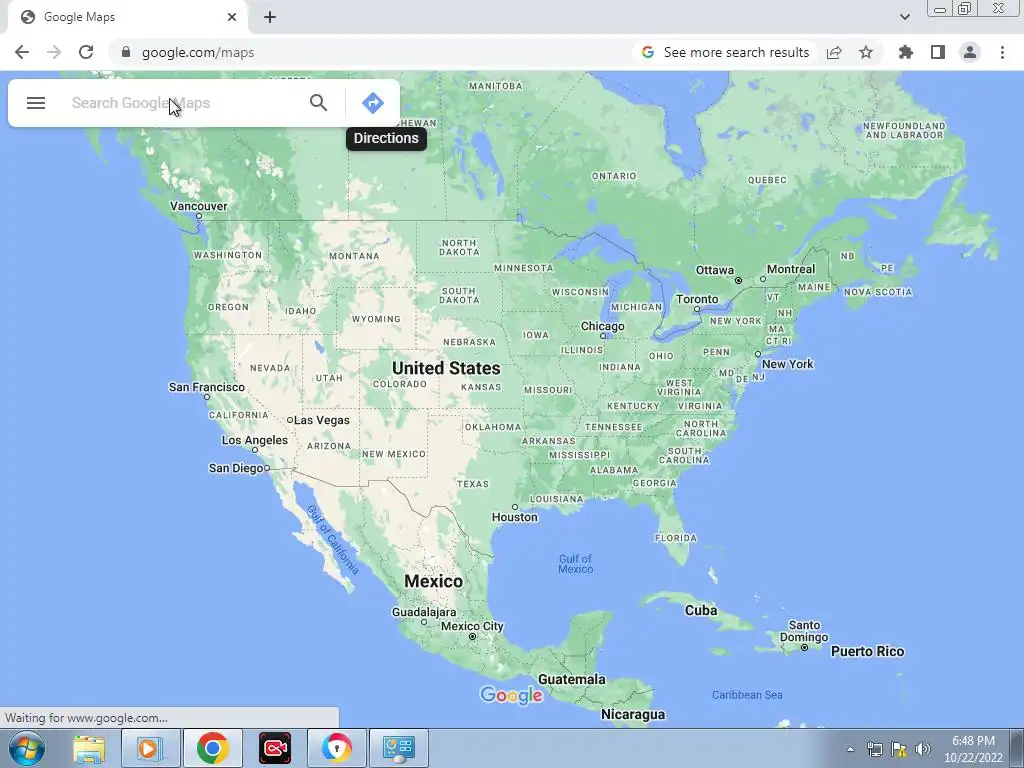This screenshot has width=1024, height=768.
Task: Click the Vancouver label on map
Action: coord(199,206)
